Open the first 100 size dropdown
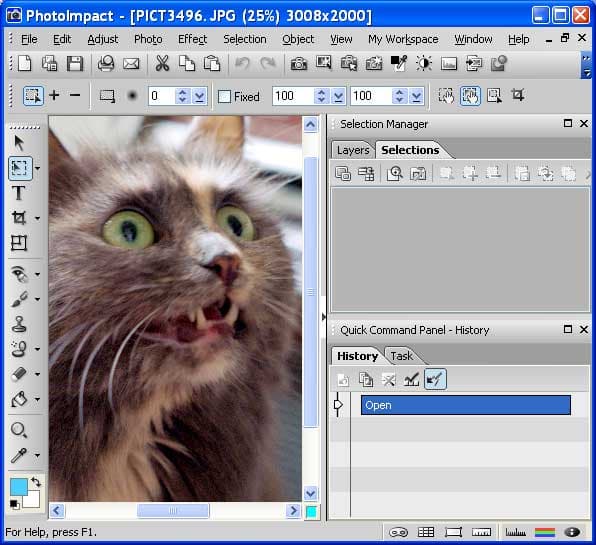This screenshot has height=545, width=596. pos(338,96)
